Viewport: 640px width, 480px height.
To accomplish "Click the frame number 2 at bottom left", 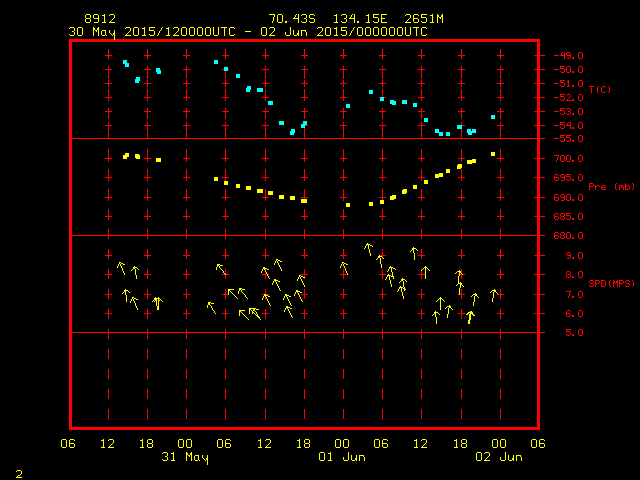I will 18,472.
